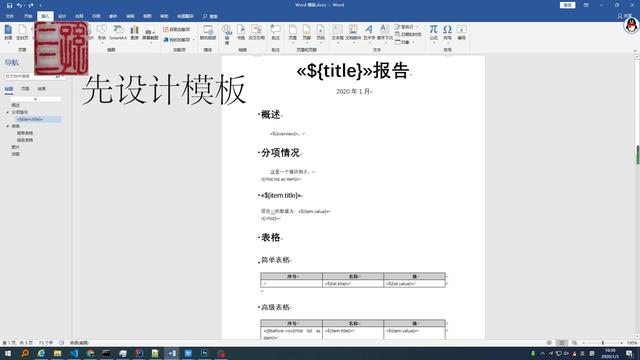Switch navigation pane to Pages (页面) tab
Viewport: 640px width, 360px height.
point(25,89)
